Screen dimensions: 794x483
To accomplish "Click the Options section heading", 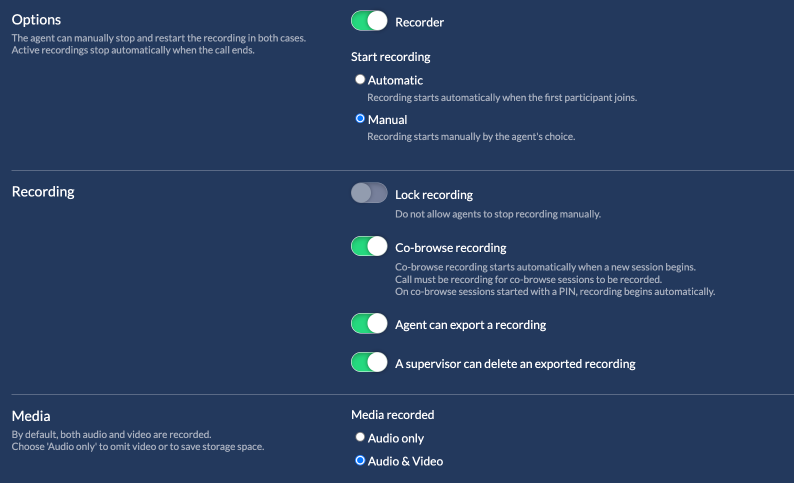I will pyautogui.click(x=36, y=20).
